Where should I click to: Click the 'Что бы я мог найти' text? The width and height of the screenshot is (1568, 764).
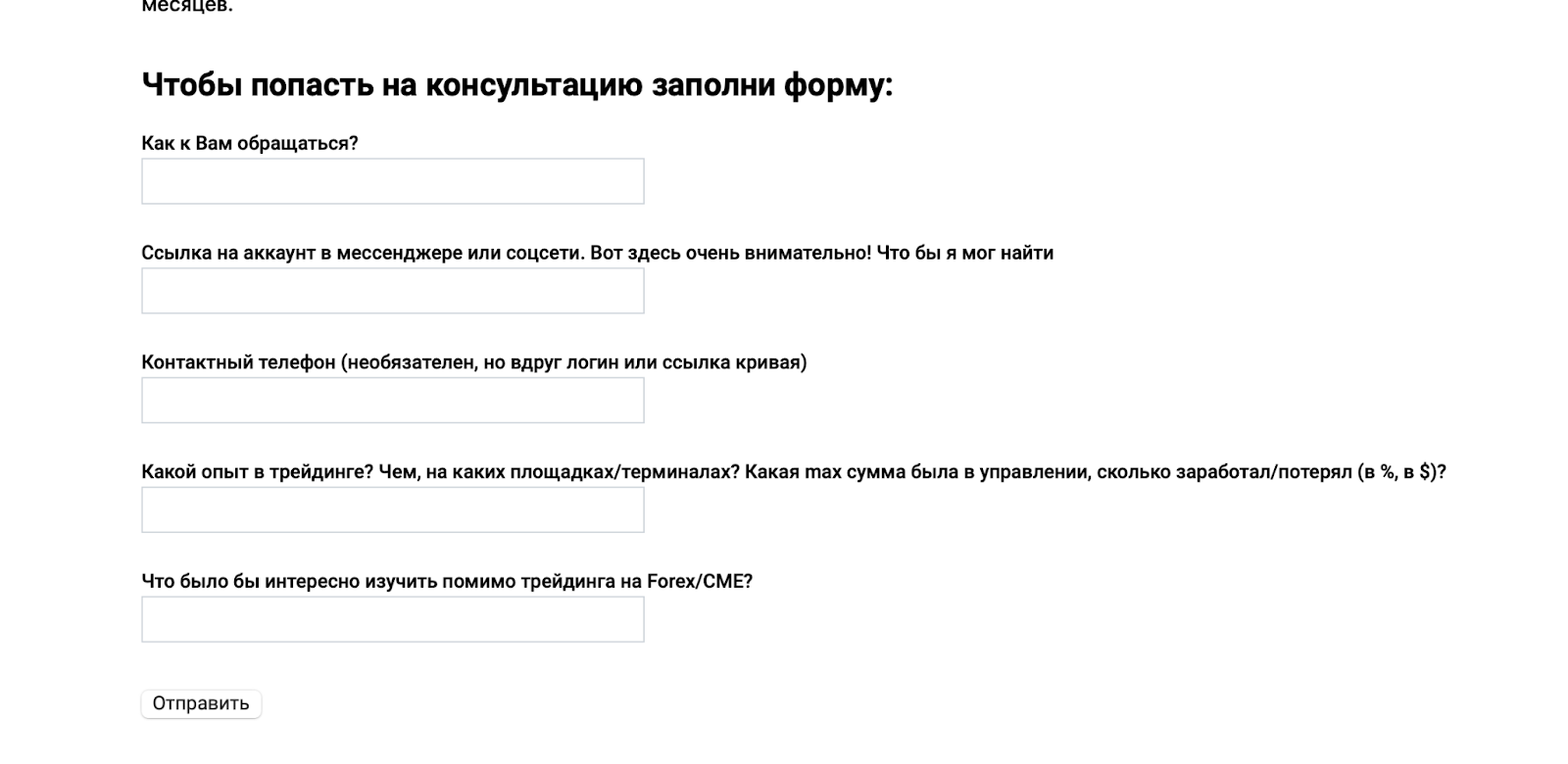coord(965,253)
